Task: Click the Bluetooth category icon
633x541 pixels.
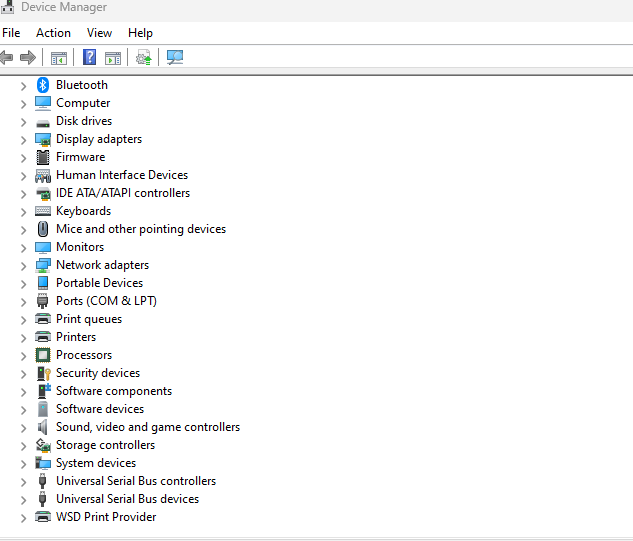Action: point(43,85)
